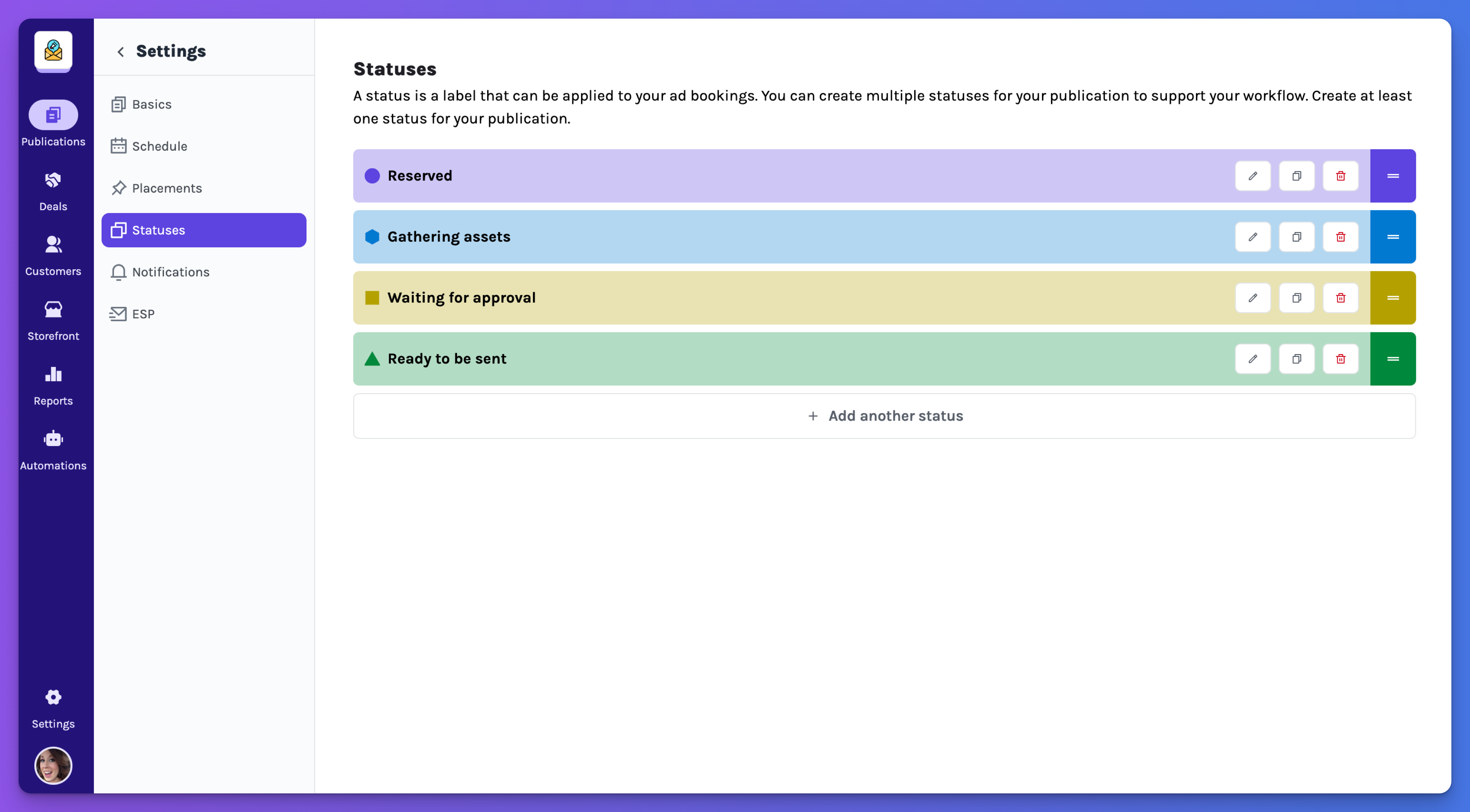Edit the Reserved status

point(1253,176)
